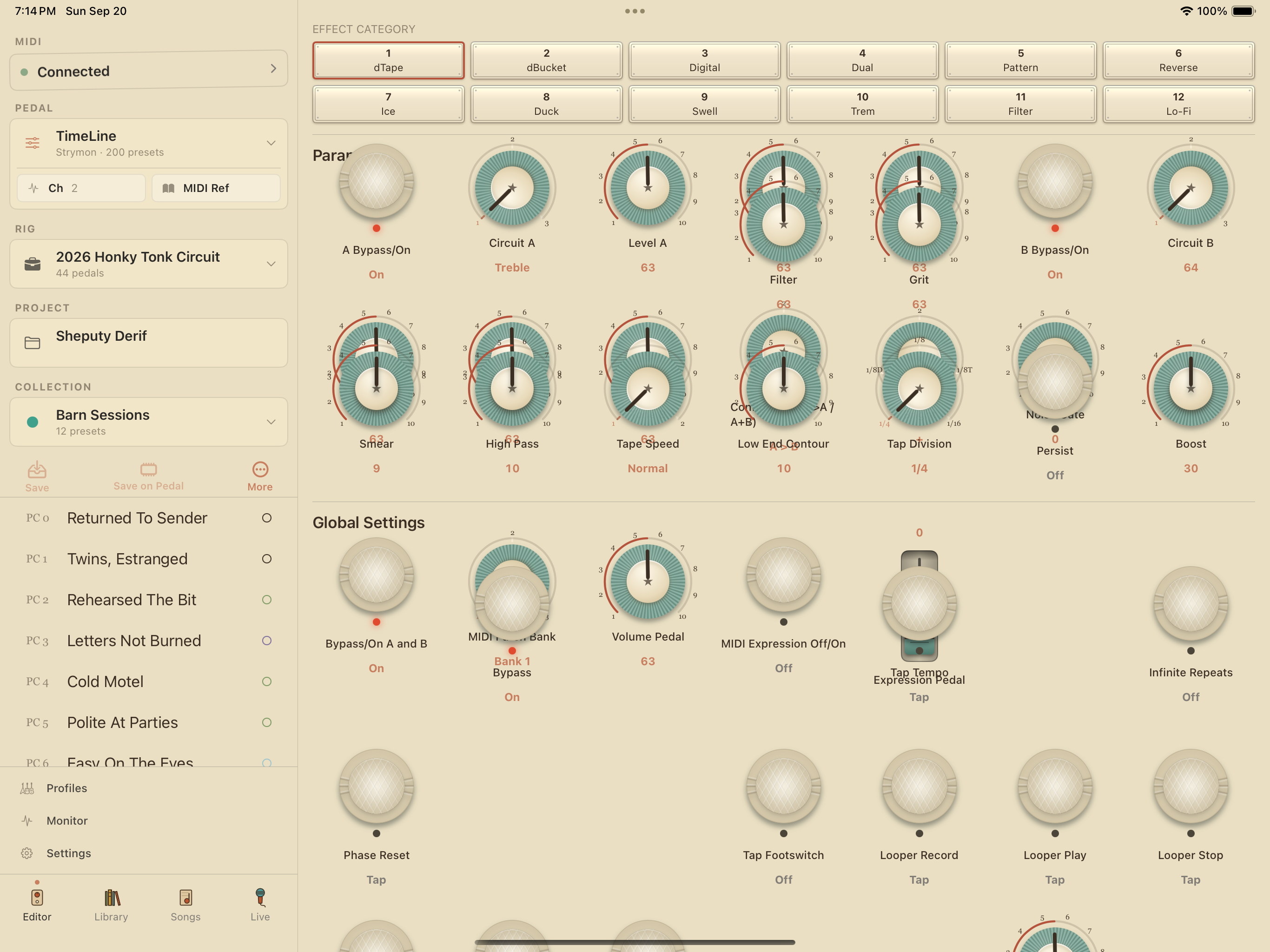1270x952 pixels.
Task: Click the battery status icon
Action: pyautogui.click(x=1244, y=11)
